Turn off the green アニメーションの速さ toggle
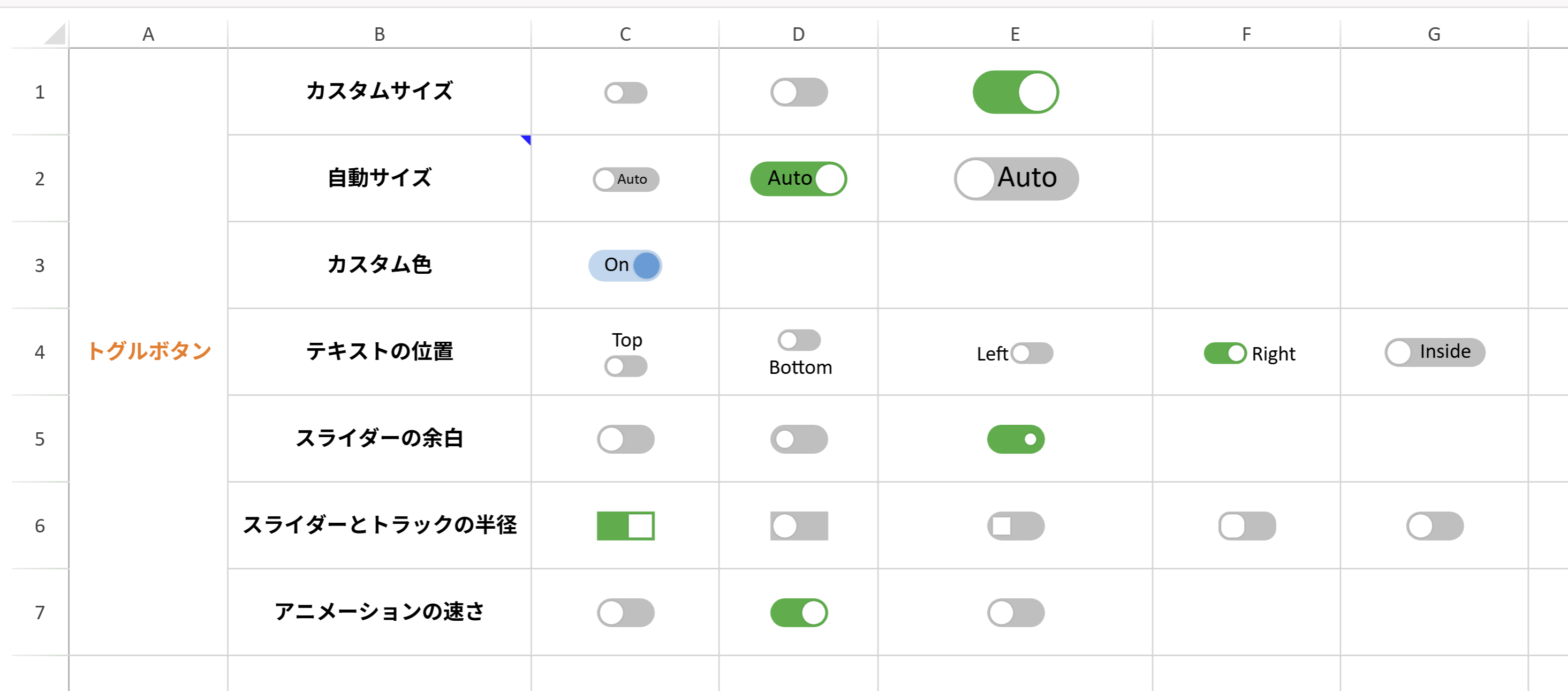Viewport: 1568px width, 691px height. coord(799,613)
